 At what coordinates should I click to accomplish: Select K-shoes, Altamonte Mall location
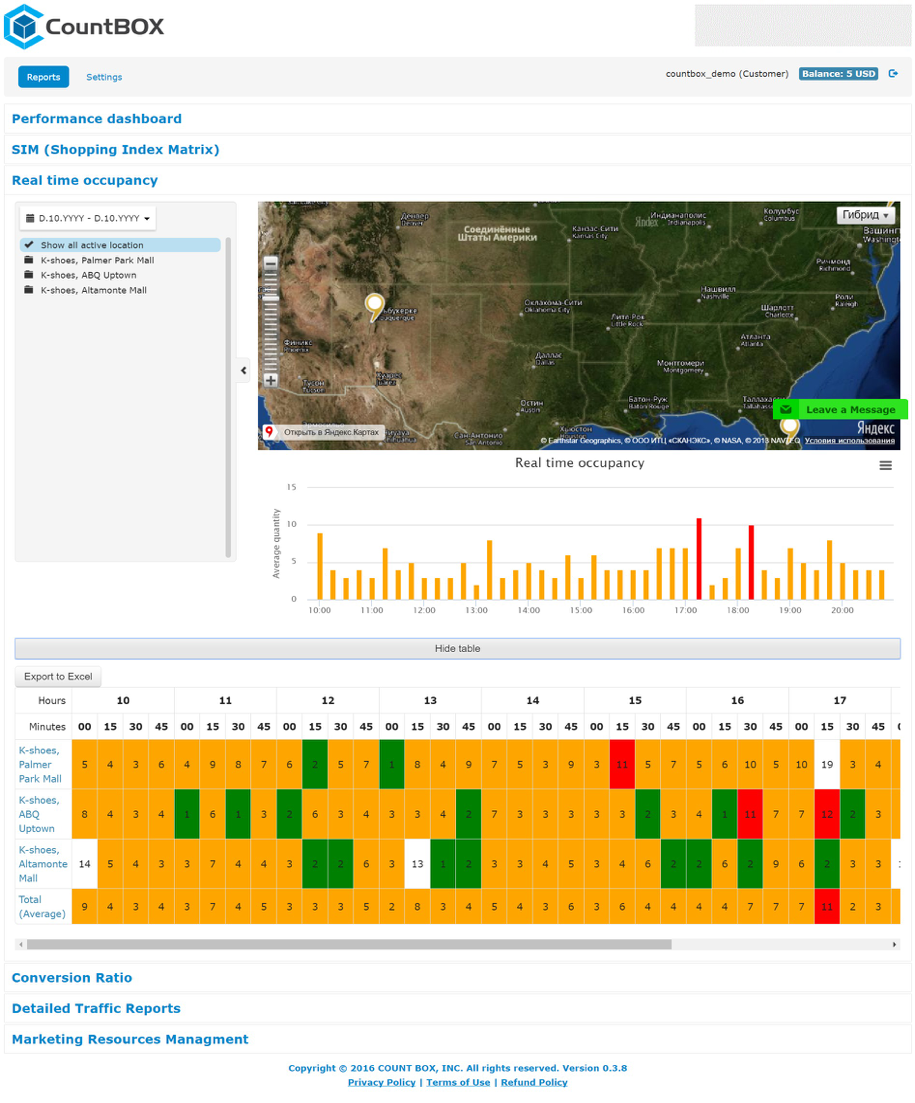tap(93, 290)
